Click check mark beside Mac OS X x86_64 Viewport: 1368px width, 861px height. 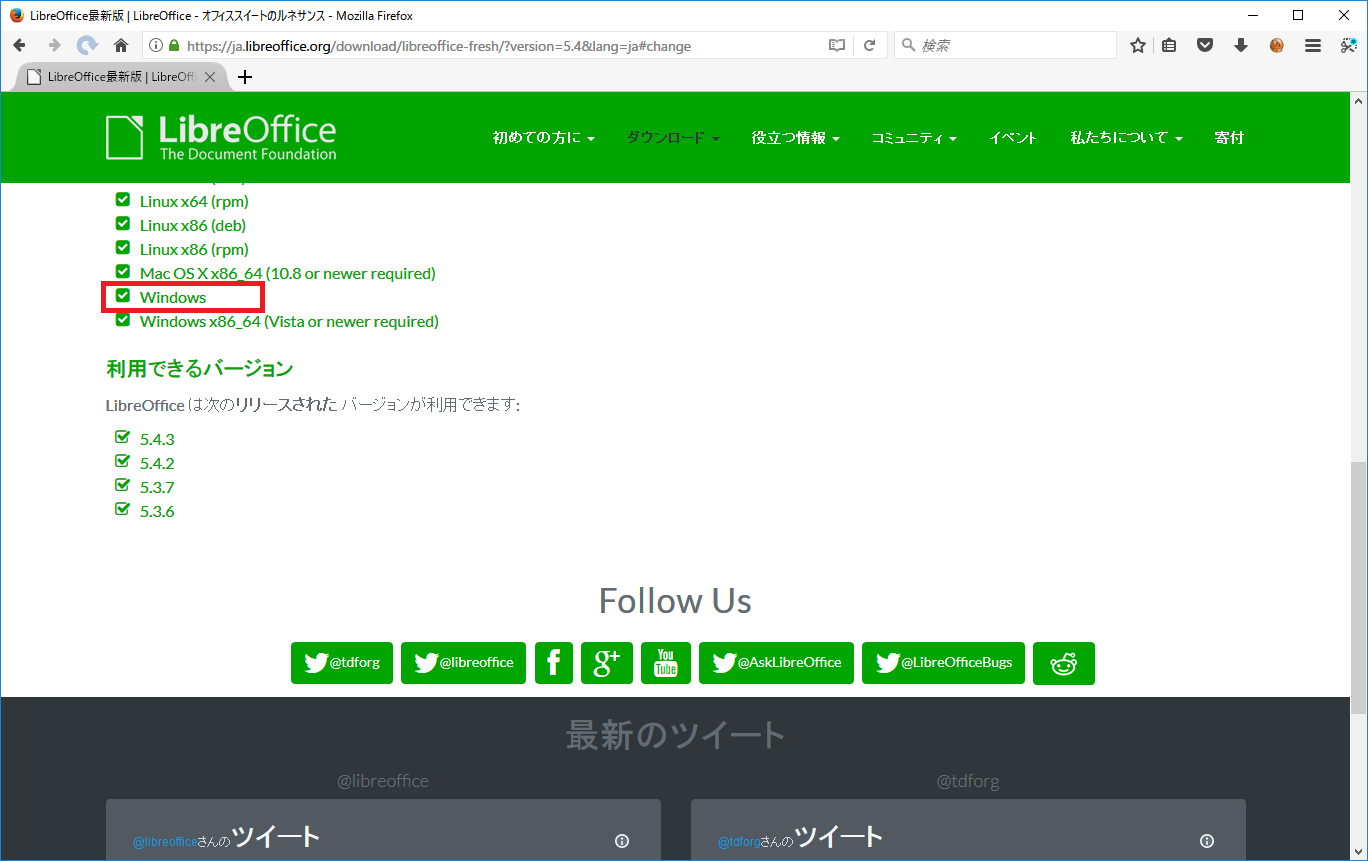click(123, 272)
